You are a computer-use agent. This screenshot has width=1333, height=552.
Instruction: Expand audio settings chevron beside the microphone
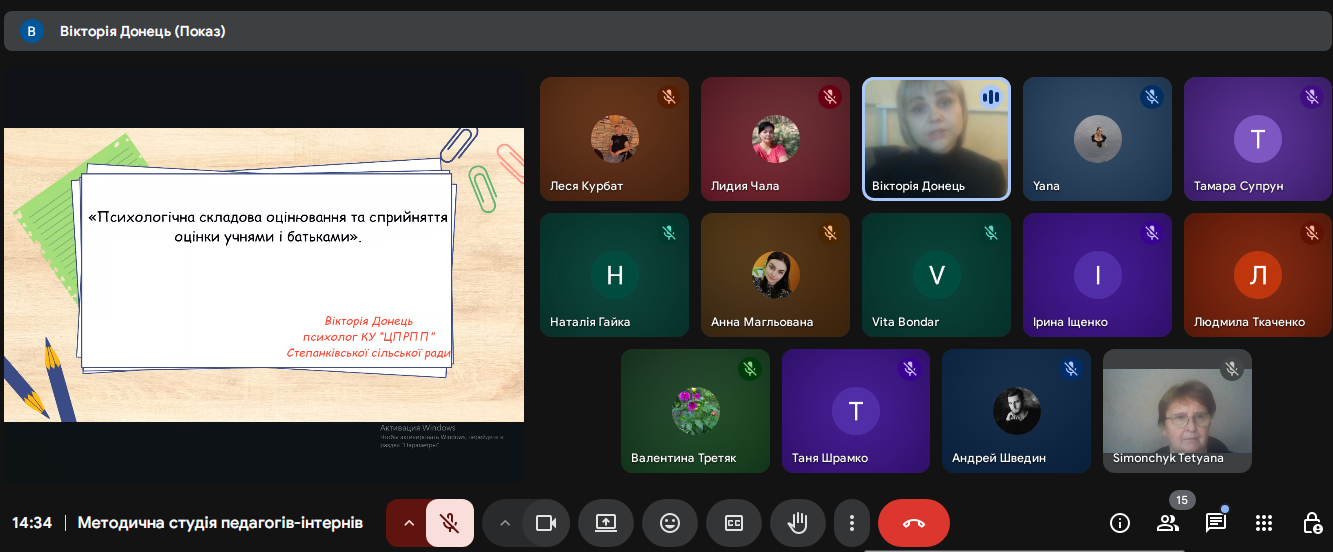point(408,523)
